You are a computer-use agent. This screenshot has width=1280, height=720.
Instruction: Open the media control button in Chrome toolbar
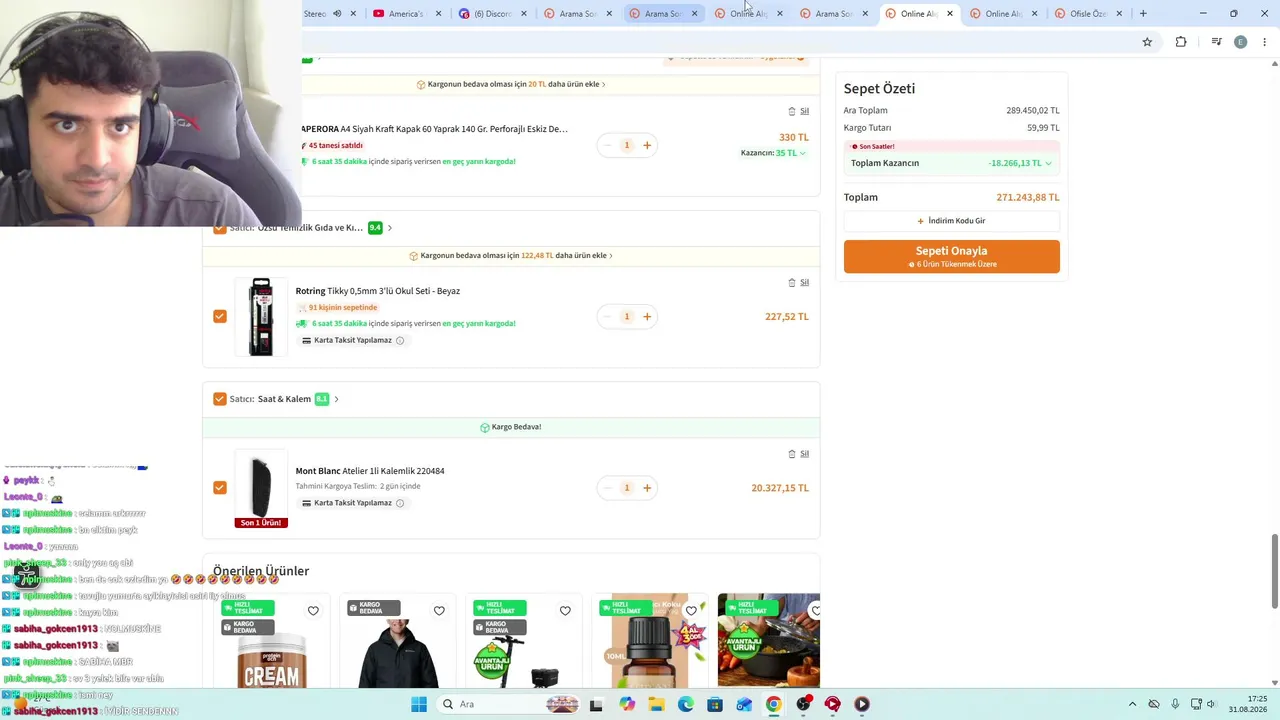(1216, 42)
